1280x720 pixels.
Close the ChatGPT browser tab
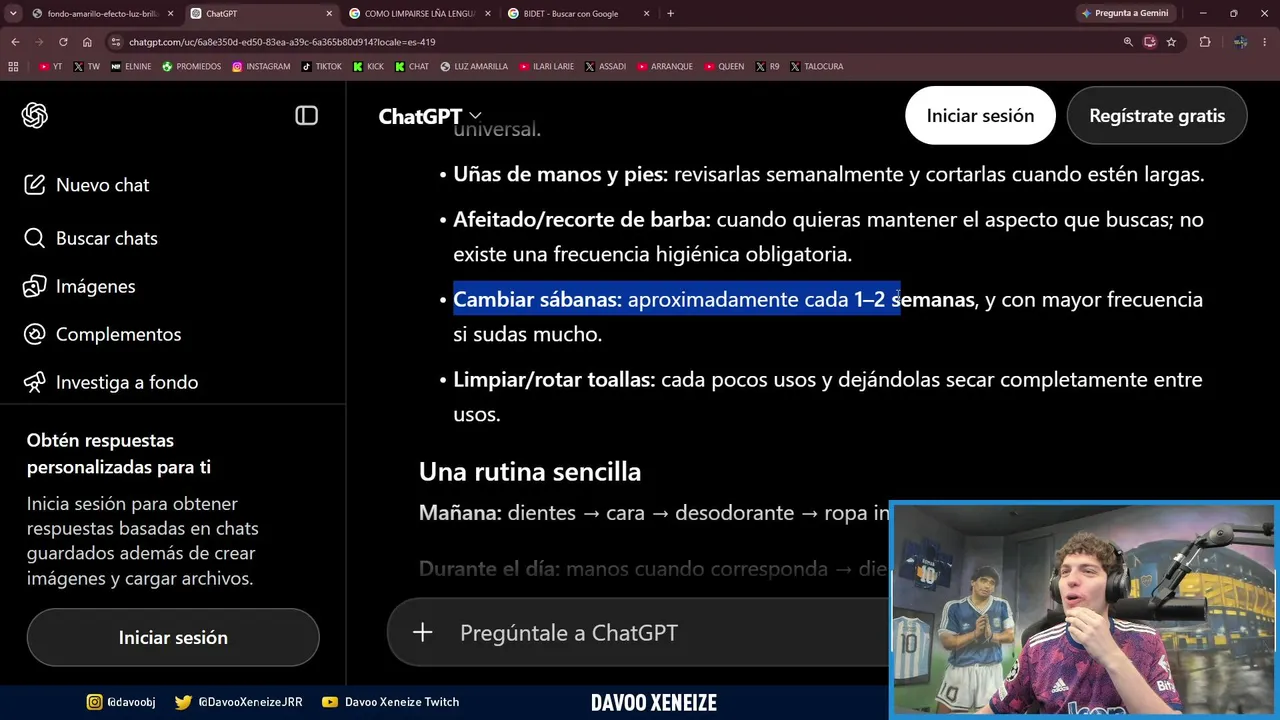click(x=329, y=14)
